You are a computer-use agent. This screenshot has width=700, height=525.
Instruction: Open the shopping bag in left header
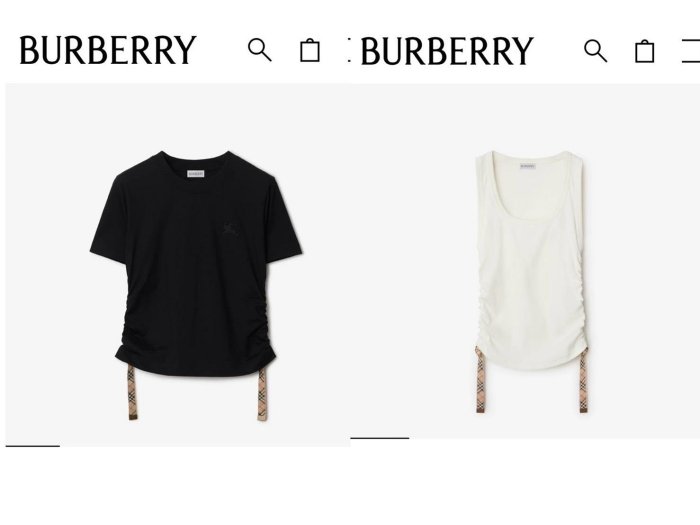point(309,50)
